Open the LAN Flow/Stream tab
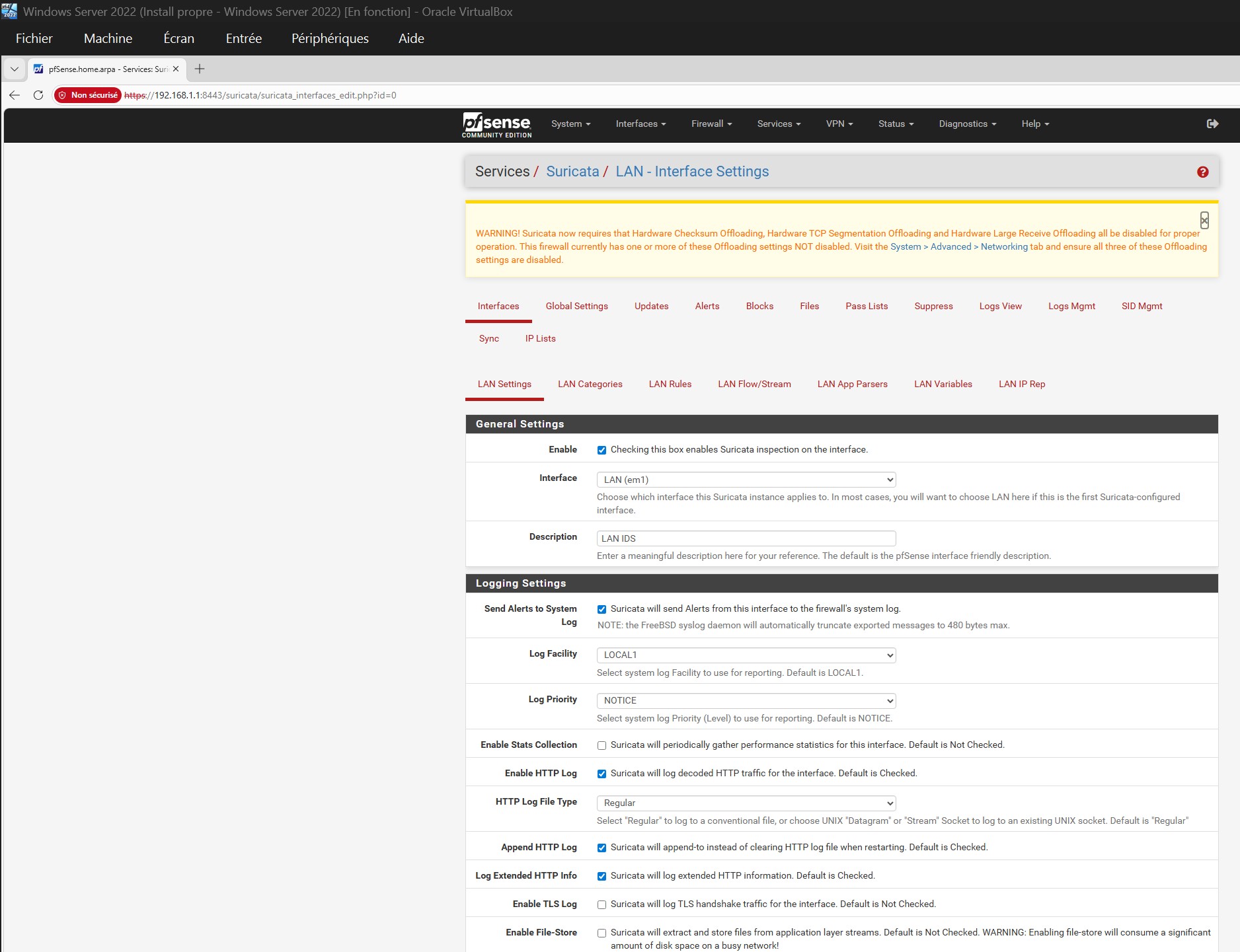This screenshot has width=1240, height=952. point(754,384)
